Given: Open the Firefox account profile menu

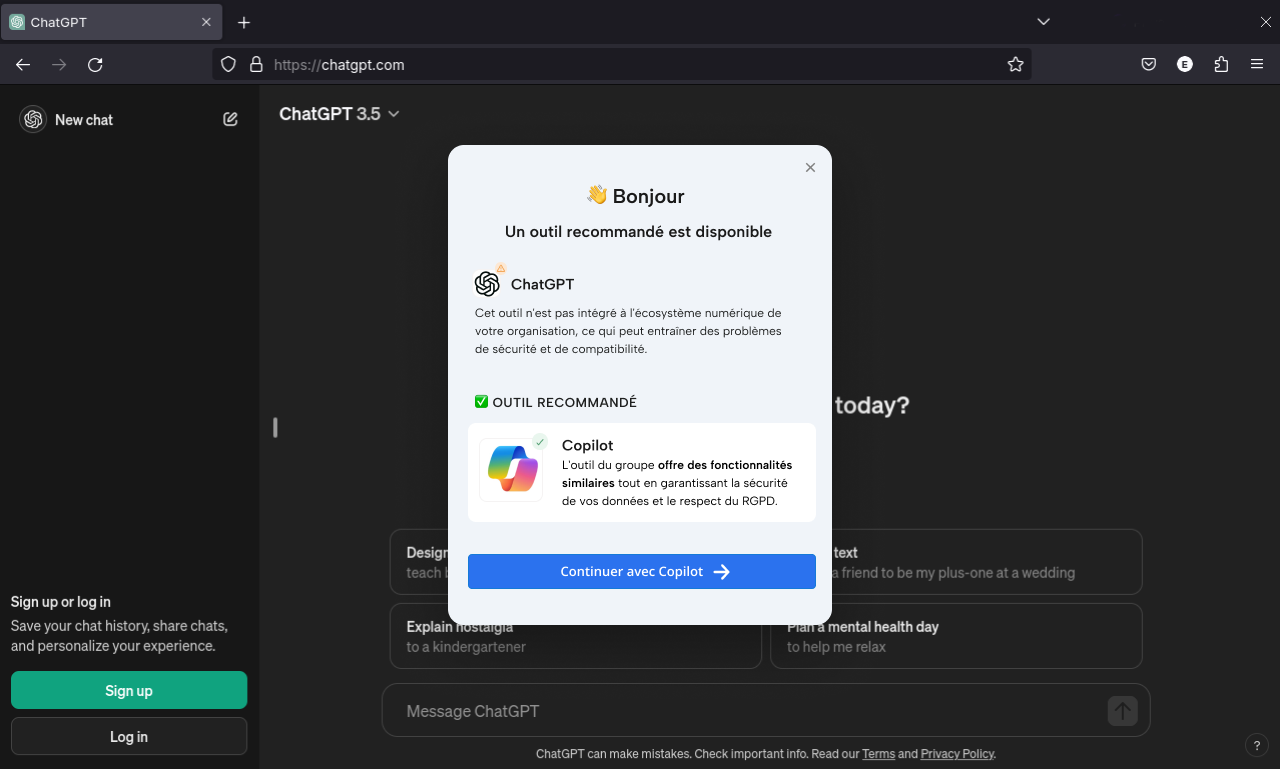Looking at the screenshot, I should tap(1184, 64).
